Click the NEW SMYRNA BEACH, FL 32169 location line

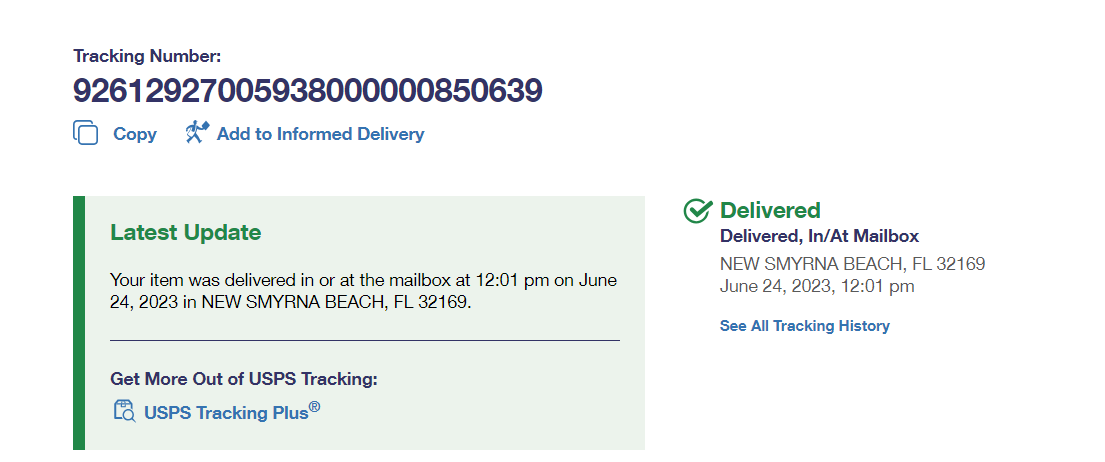[x=852, y=264]
